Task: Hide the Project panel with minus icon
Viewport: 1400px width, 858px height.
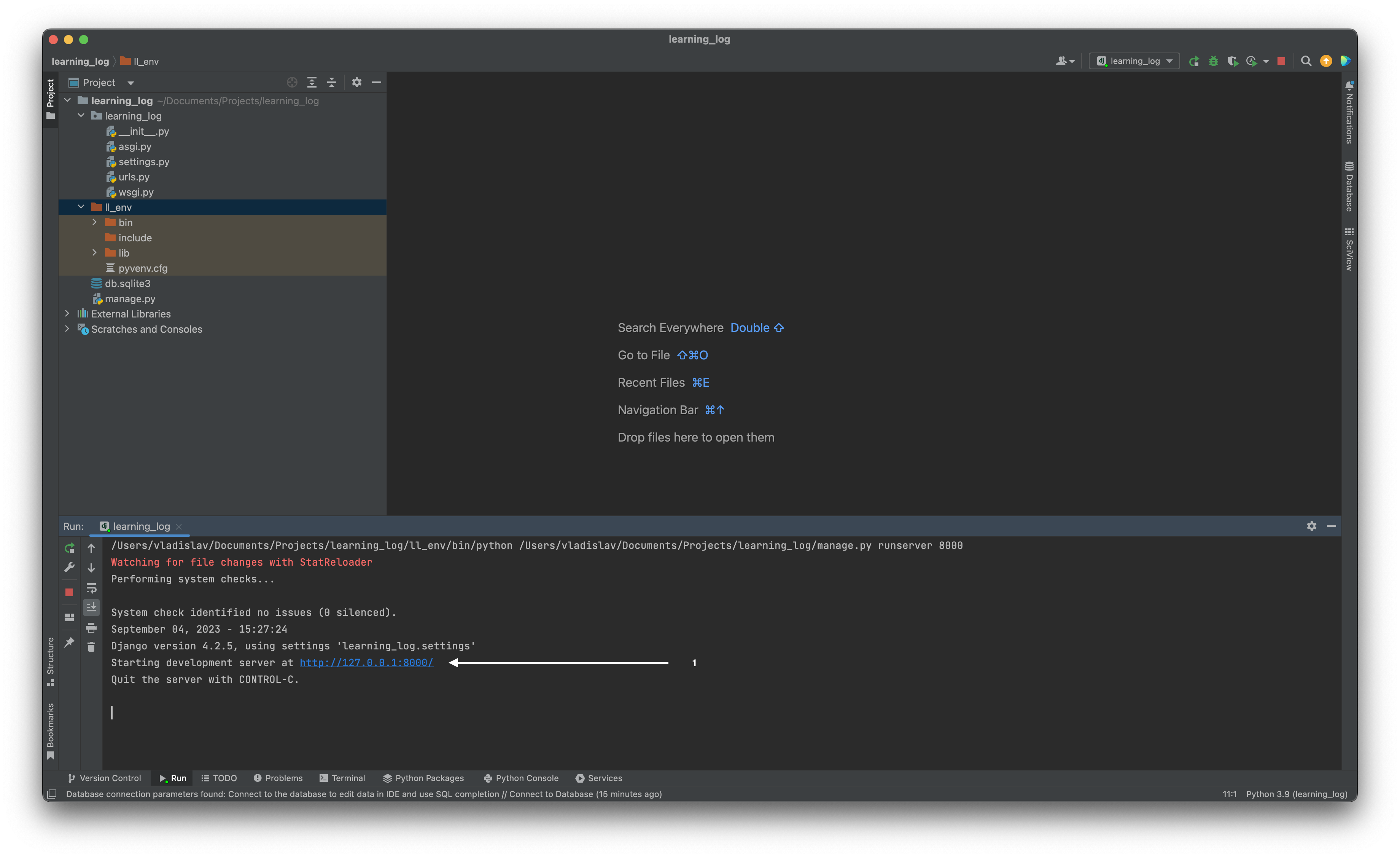Action: click(376, 83)
